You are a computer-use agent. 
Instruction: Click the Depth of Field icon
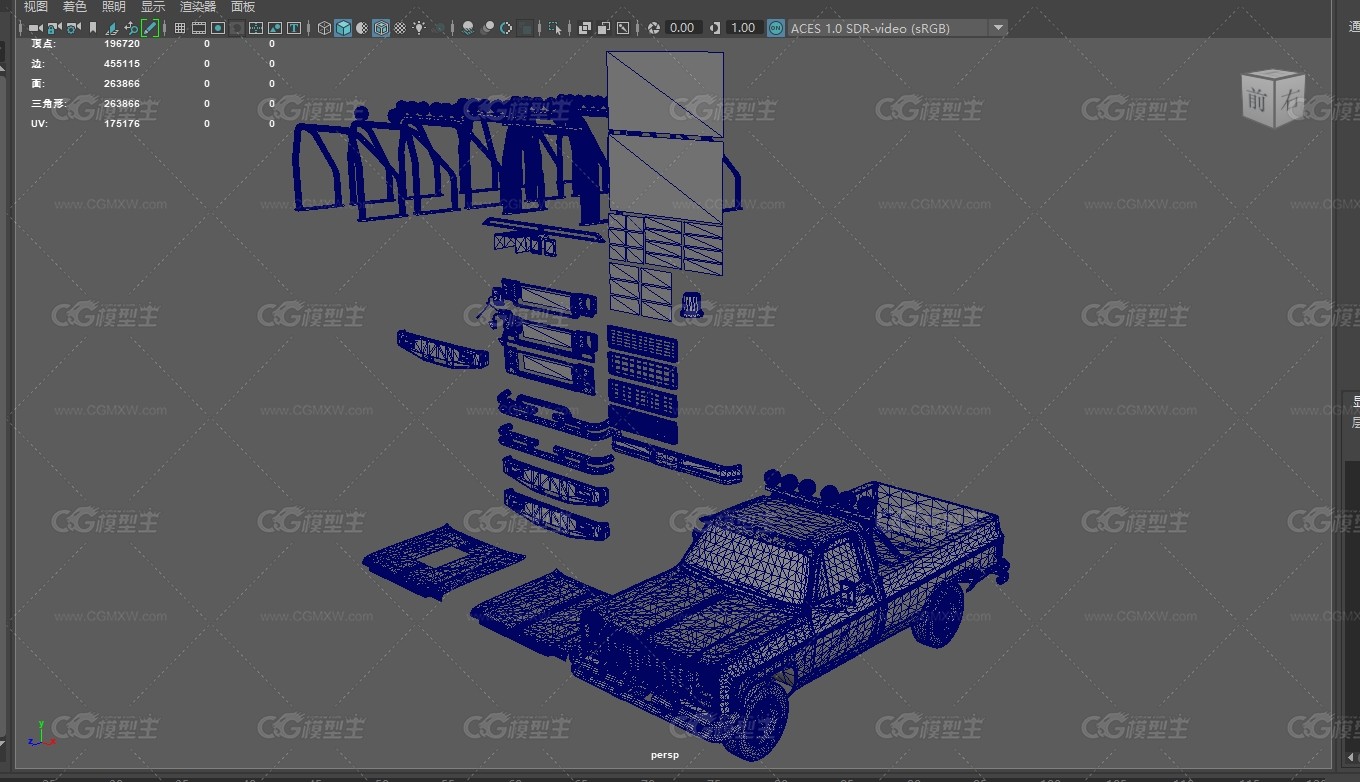click(525, 28)
